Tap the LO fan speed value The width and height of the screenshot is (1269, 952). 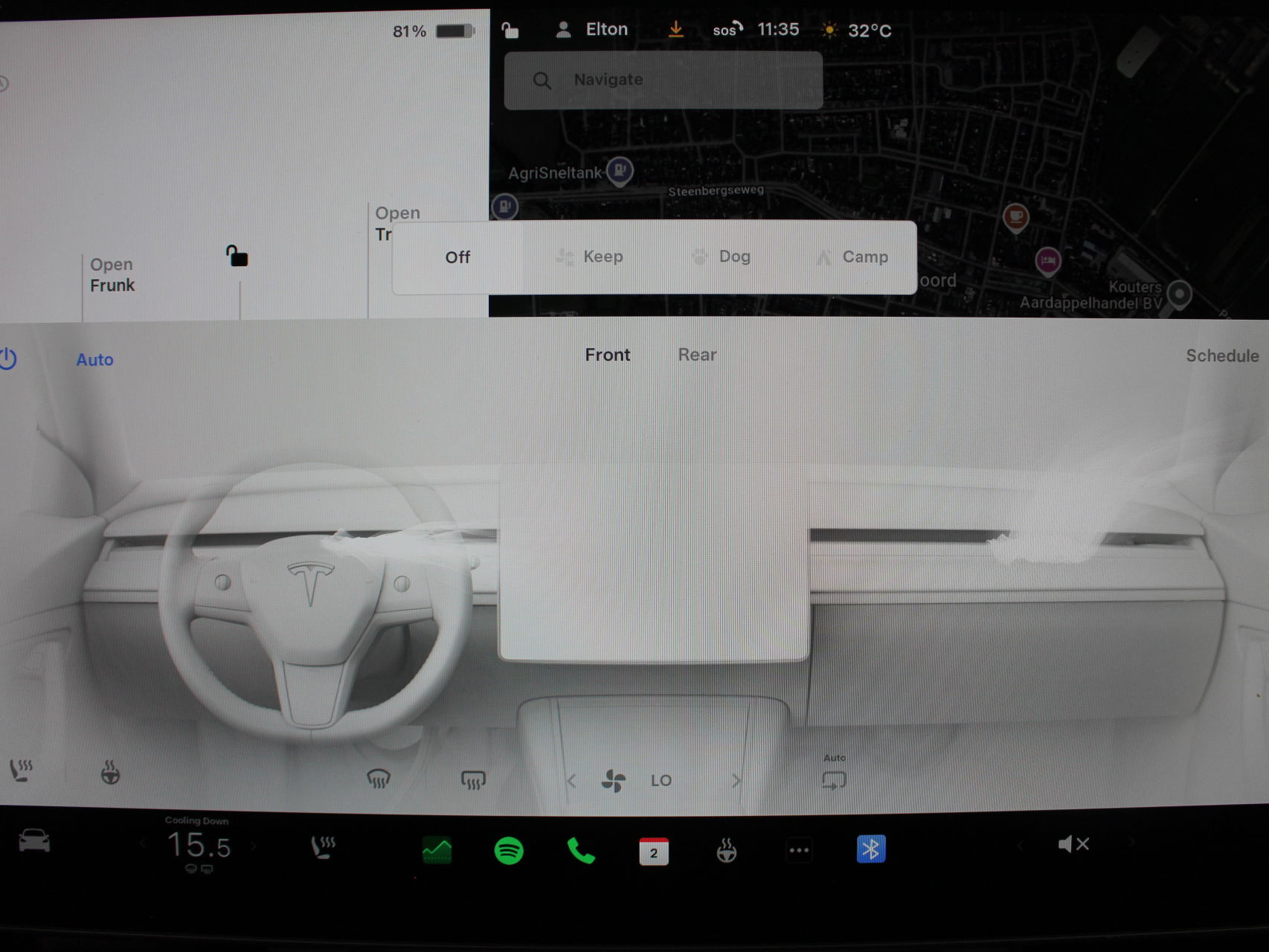661,781
